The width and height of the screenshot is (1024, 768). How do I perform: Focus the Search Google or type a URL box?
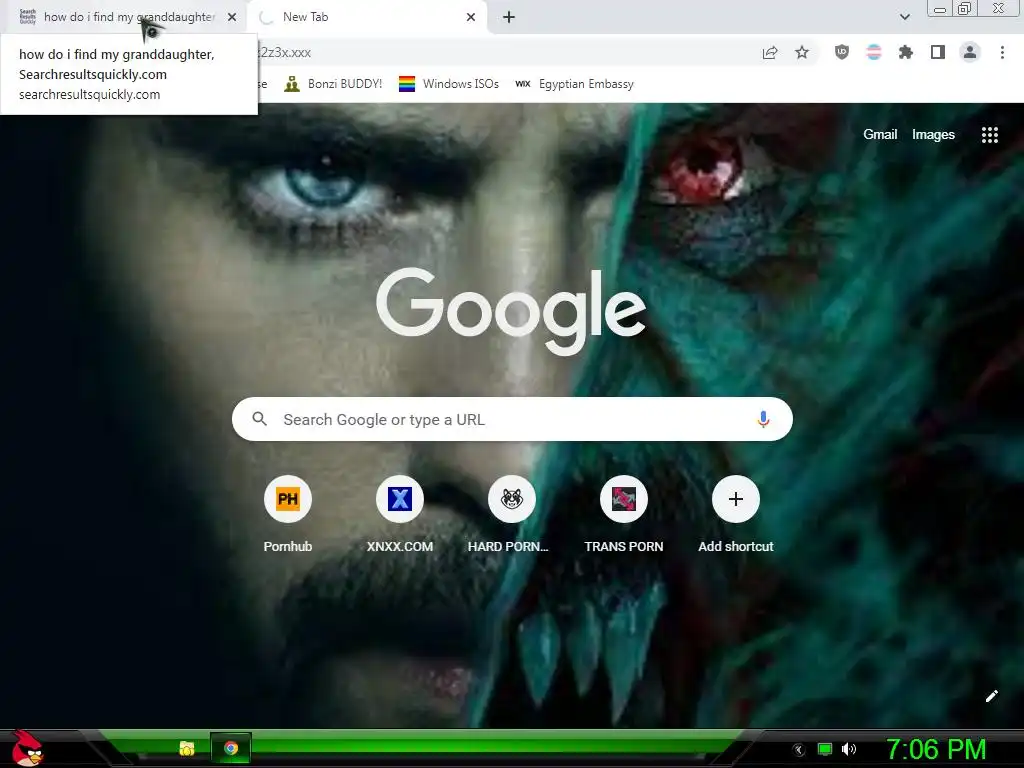(512, 419)
